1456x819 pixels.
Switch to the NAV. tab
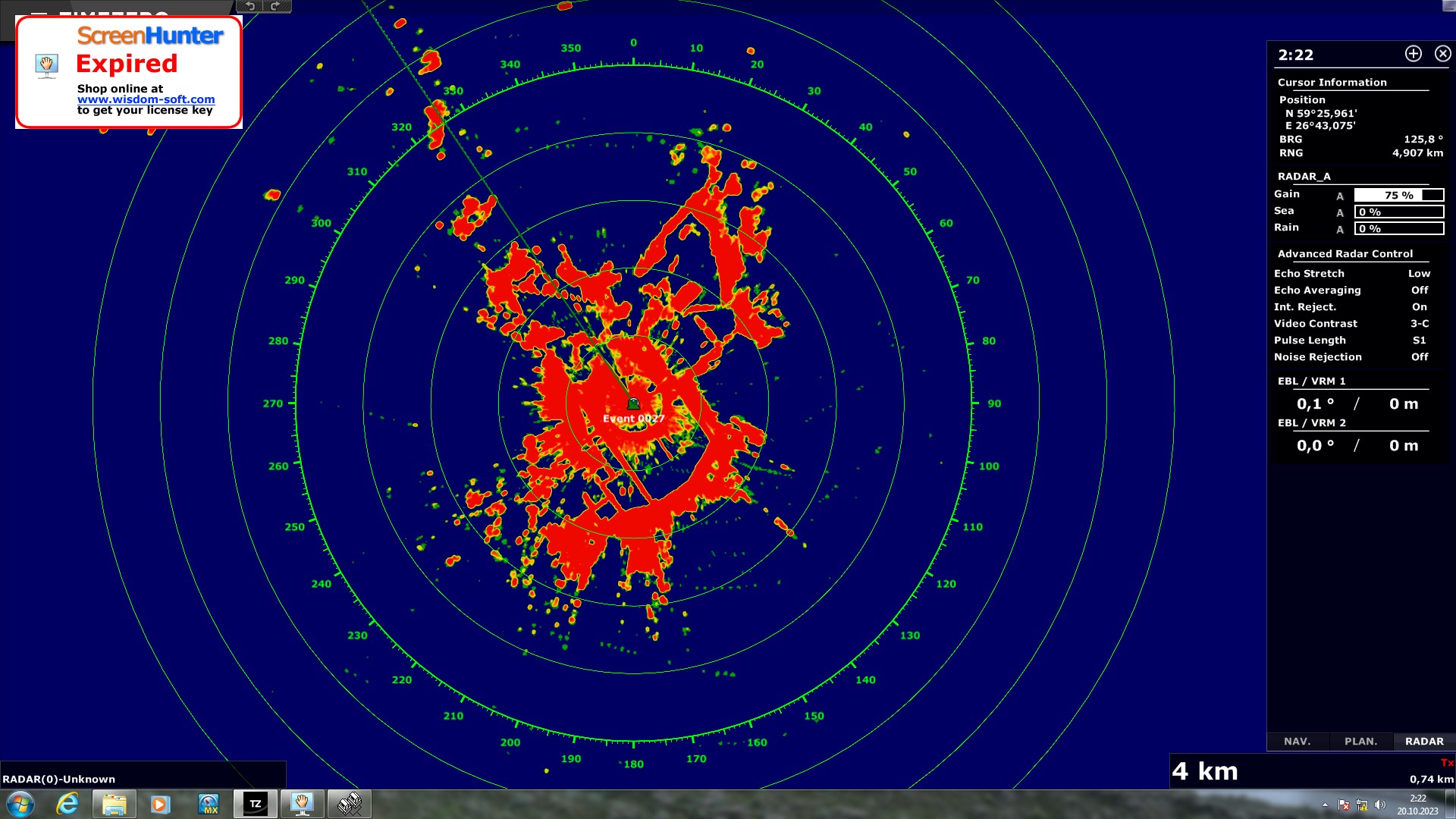[x=1298, y=742]
